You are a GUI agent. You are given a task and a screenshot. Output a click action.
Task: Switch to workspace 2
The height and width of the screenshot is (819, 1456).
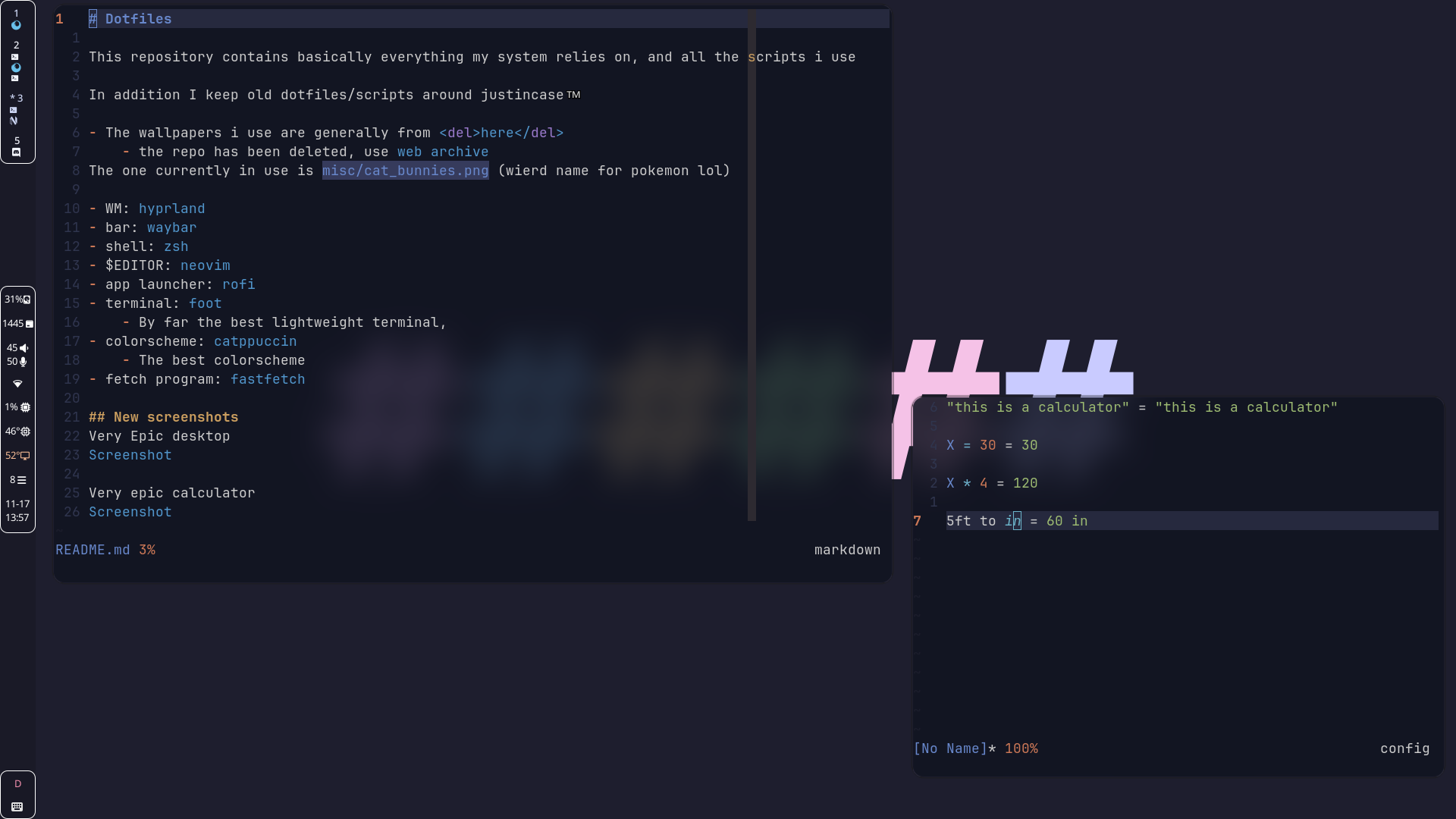tap(16, 45)
